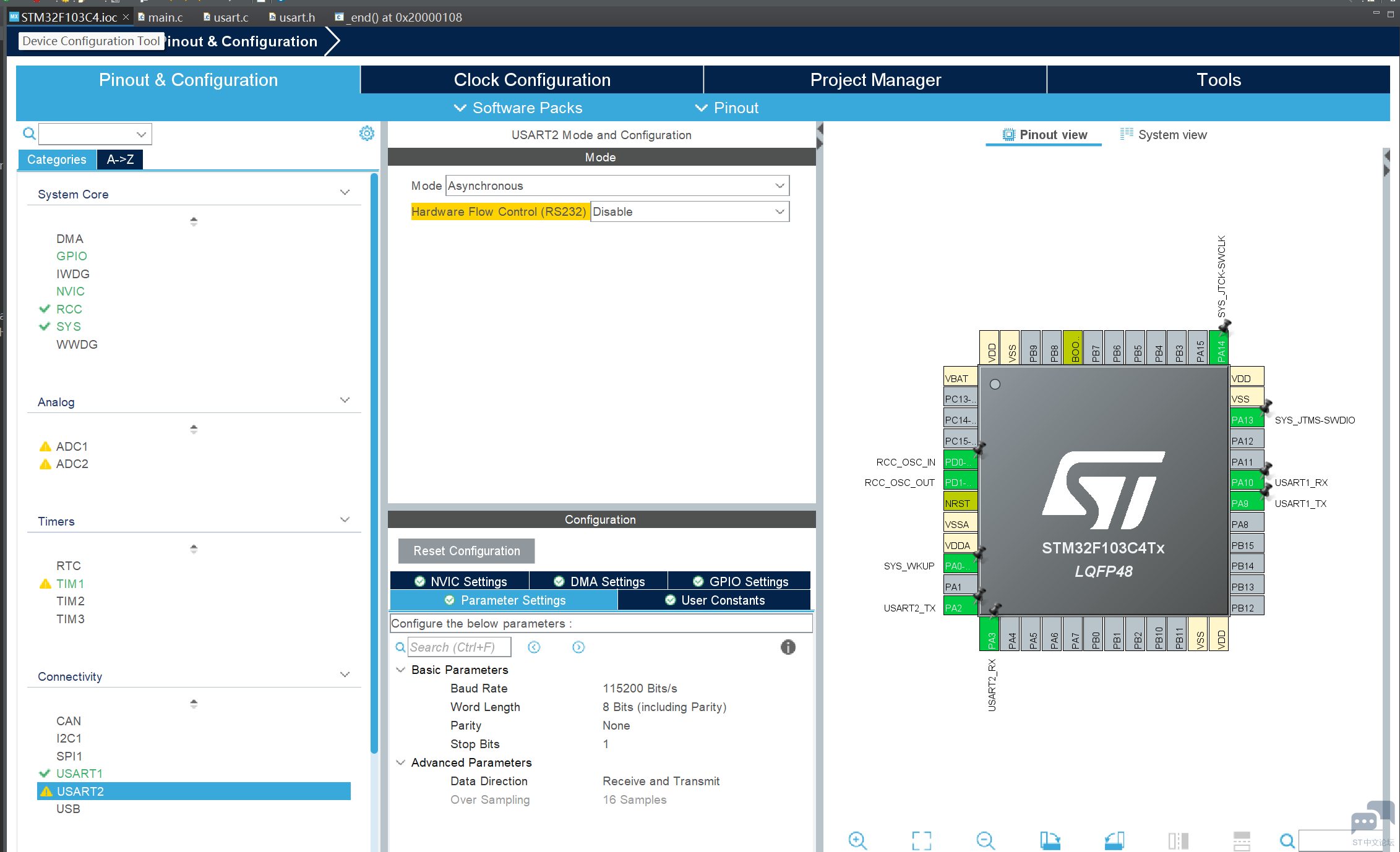Switch to System view
This screenshot has height=852, width=1400.
click(1164, 135)
